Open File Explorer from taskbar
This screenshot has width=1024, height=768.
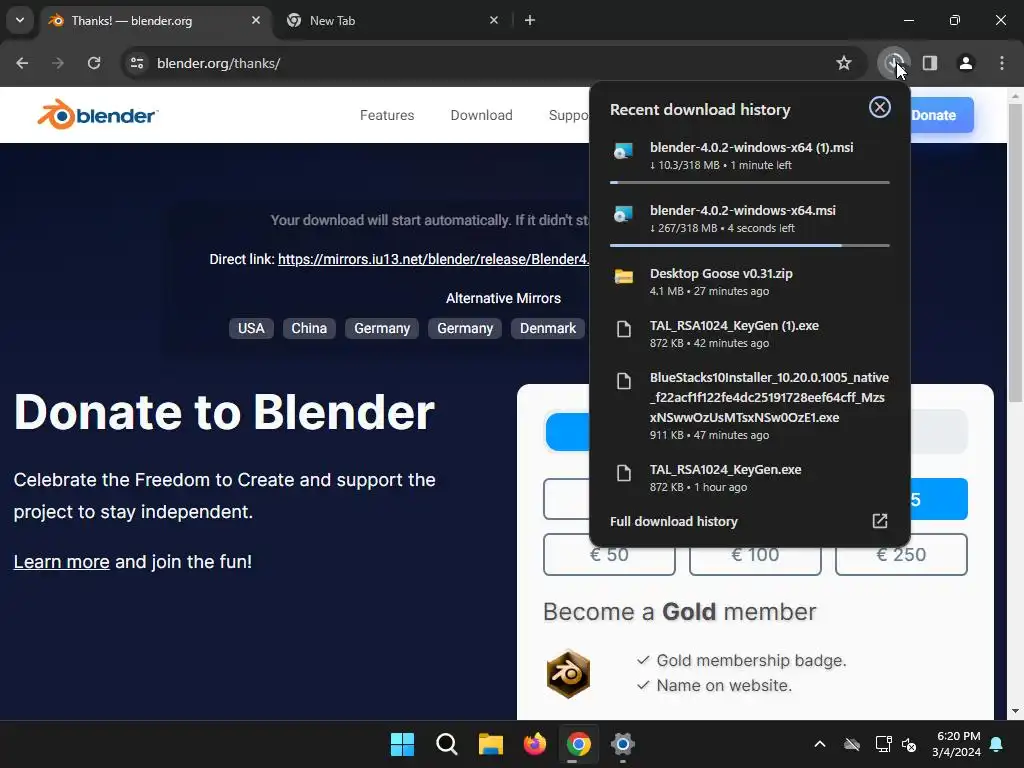point(490,744)
